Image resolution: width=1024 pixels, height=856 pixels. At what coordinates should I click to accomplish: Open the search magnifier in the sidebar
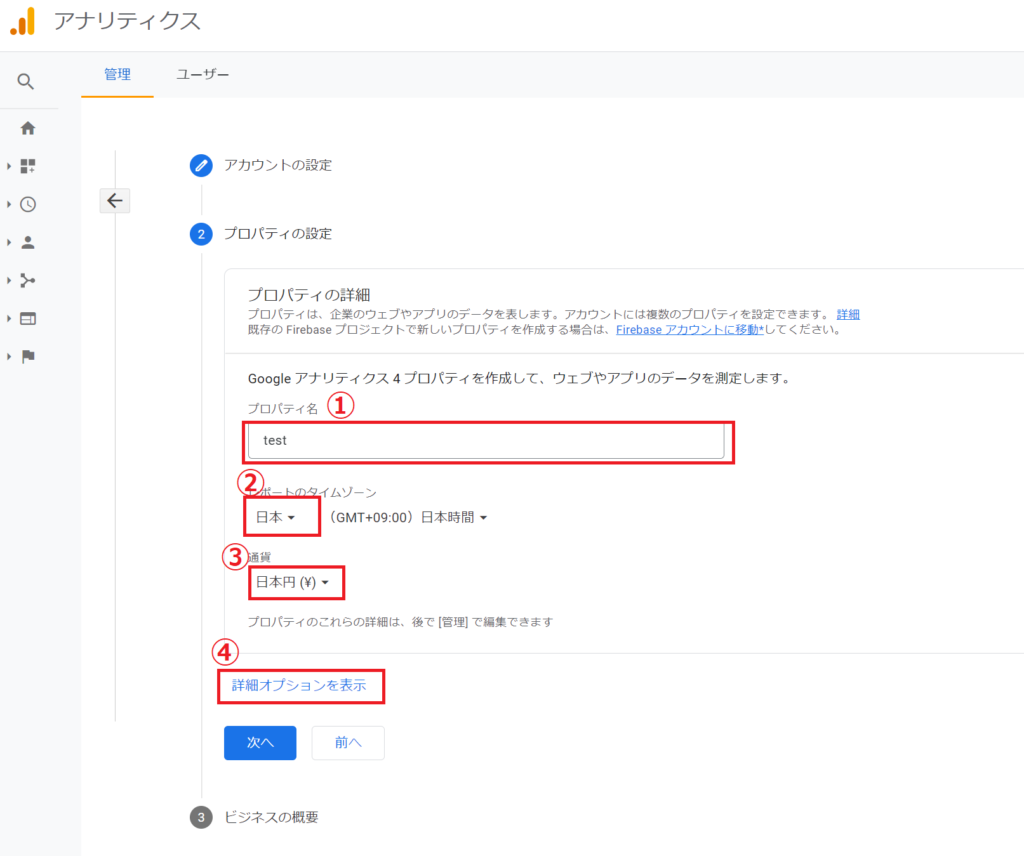(25, 82)
